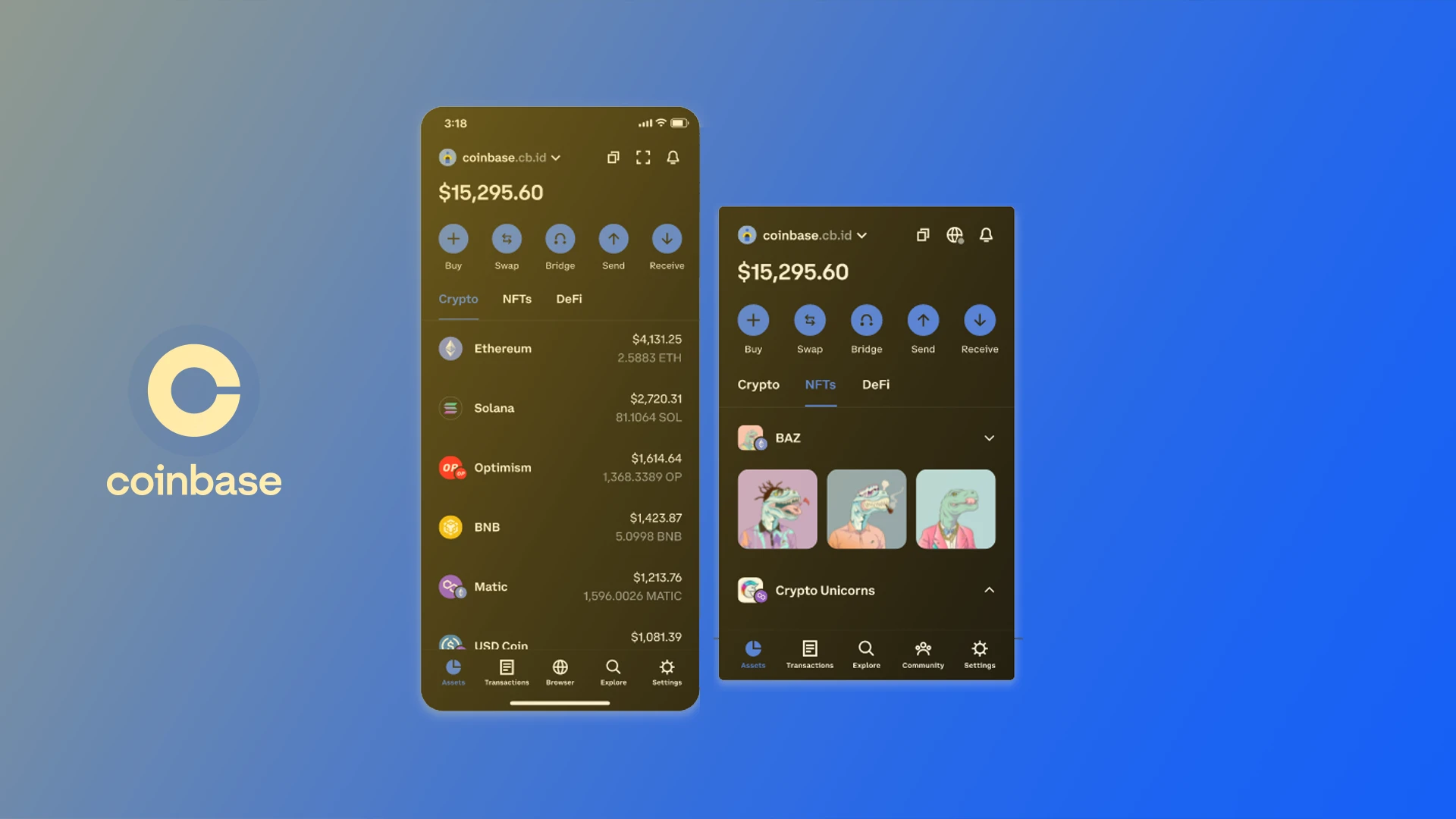
Task: Tap the Crypto tab on right screen
Action: (x=758, y=383)
